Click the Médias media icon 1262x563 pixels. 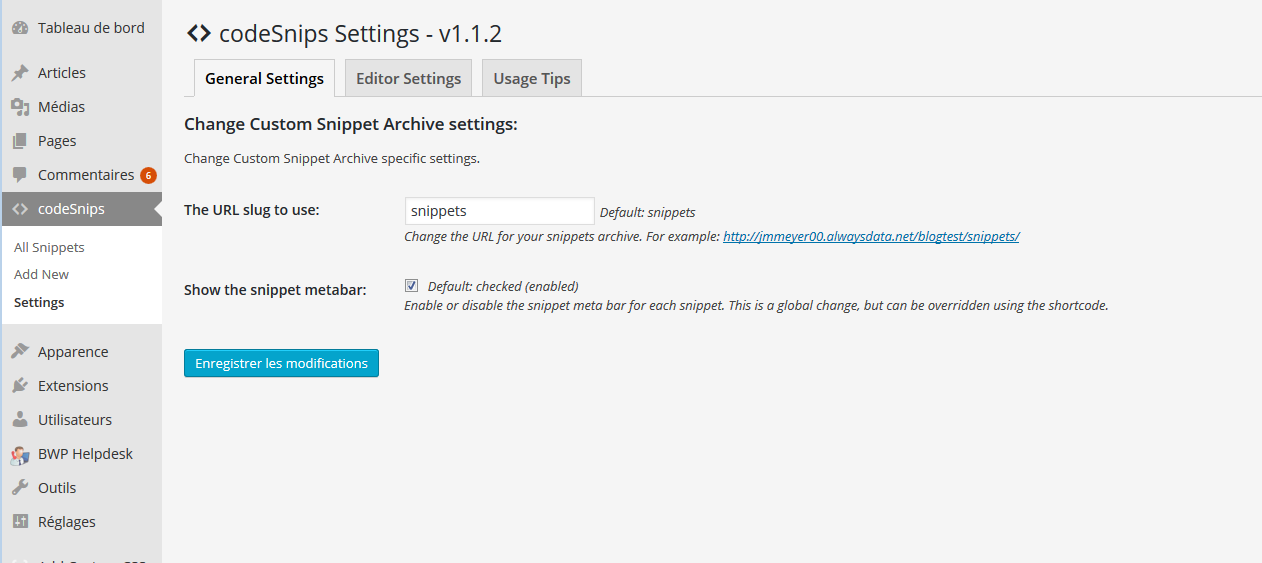(20, 107)
